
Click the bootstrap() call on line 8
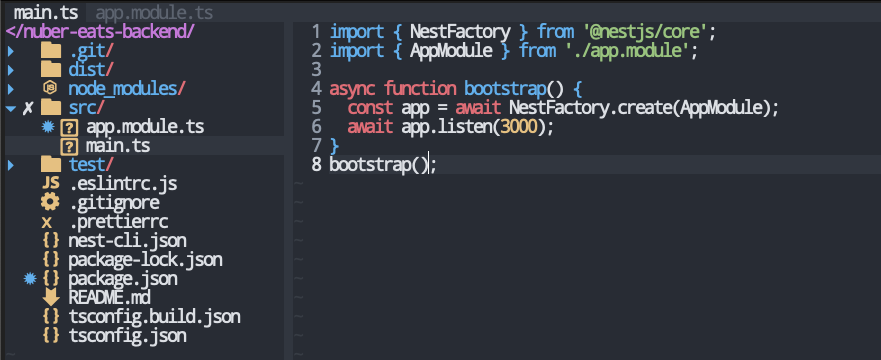tap(379, 165)
